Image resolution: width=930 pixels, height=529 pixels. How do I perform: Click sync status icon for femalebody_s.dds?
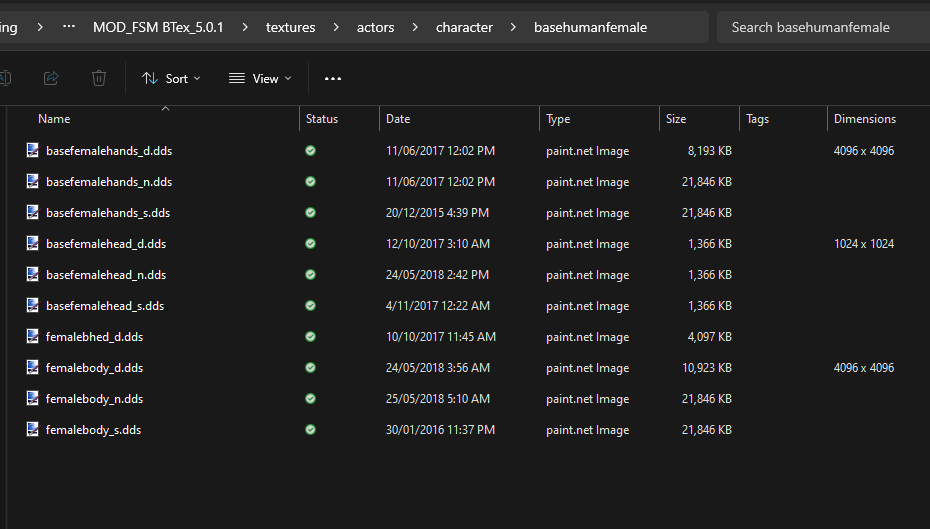click(x=310, y=429)
